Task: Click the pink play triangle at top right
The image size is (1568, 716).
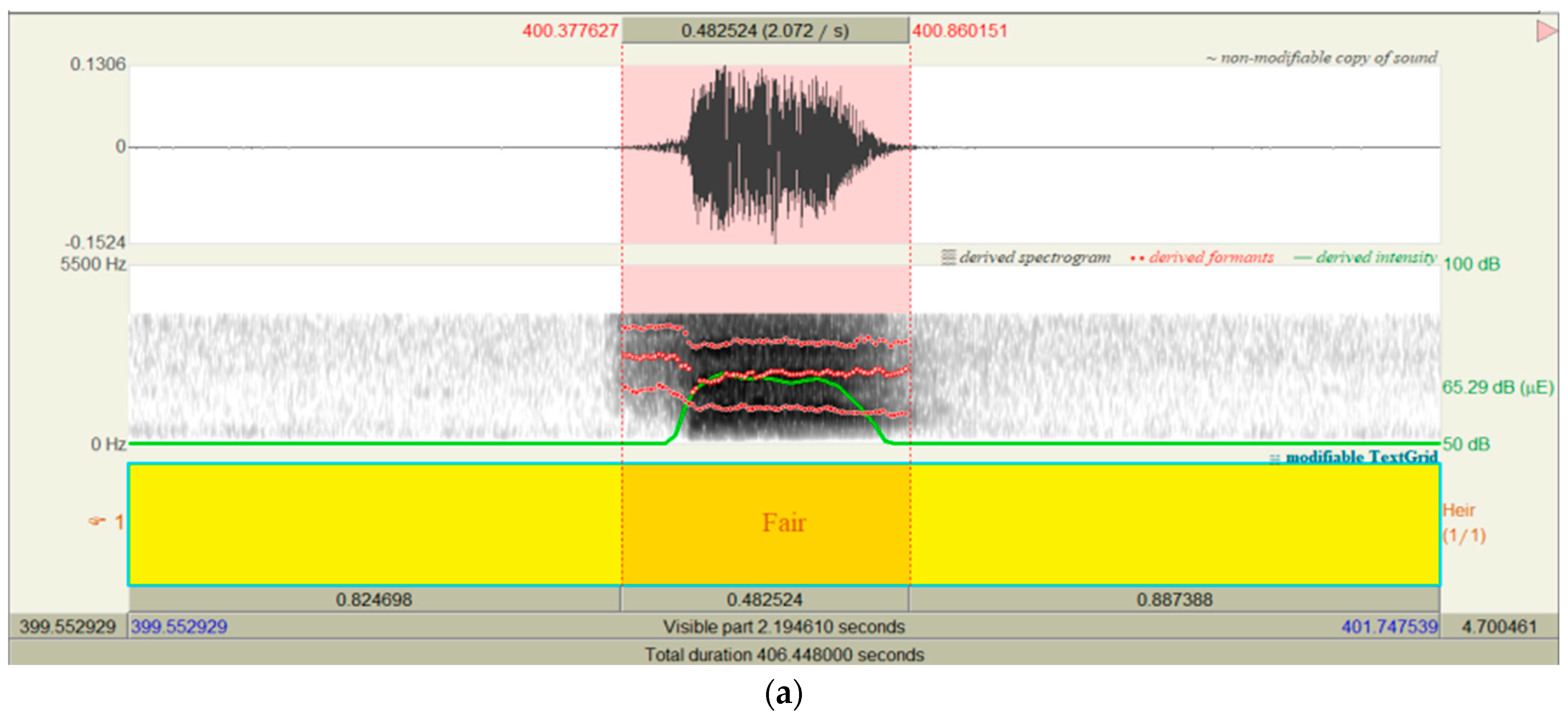Action: pos(1546,31)
